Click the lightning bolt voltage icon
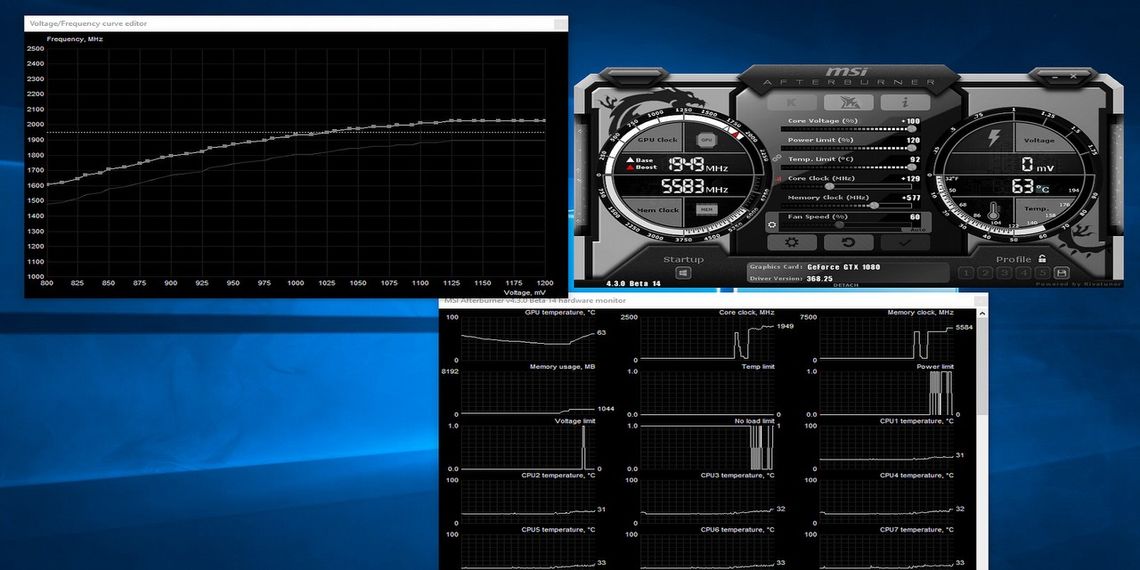The height and width of the screenshot is (570, 1140). click(993, 138)
